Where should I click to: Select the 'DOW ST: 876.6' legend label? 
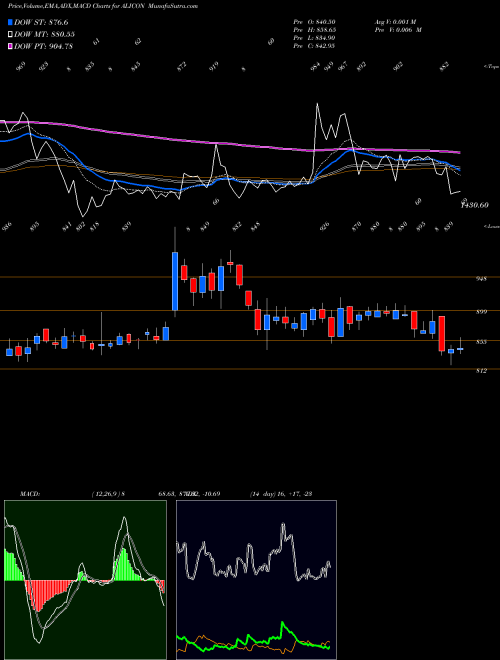(x=41, y=22)
